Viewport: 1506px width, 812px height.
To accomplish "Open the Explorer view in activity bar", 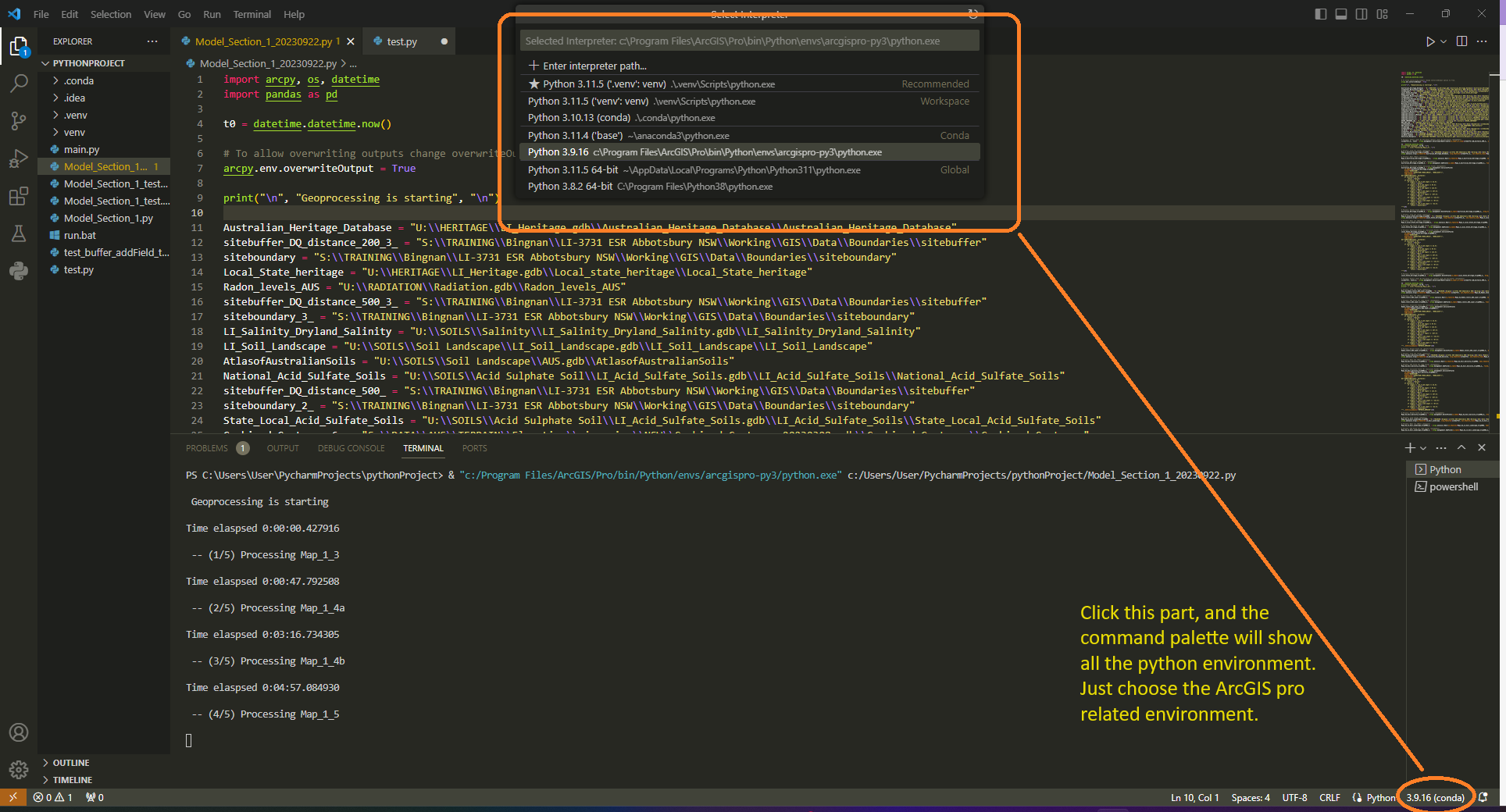I will click(x=19, y=47).
